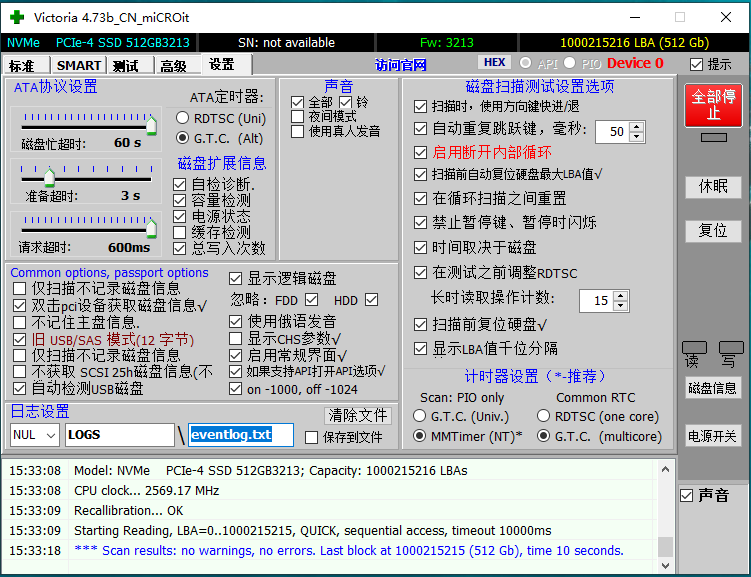Toggle 自检诊断 checkbox
The image size is (751, 577).
coord(180,184)
